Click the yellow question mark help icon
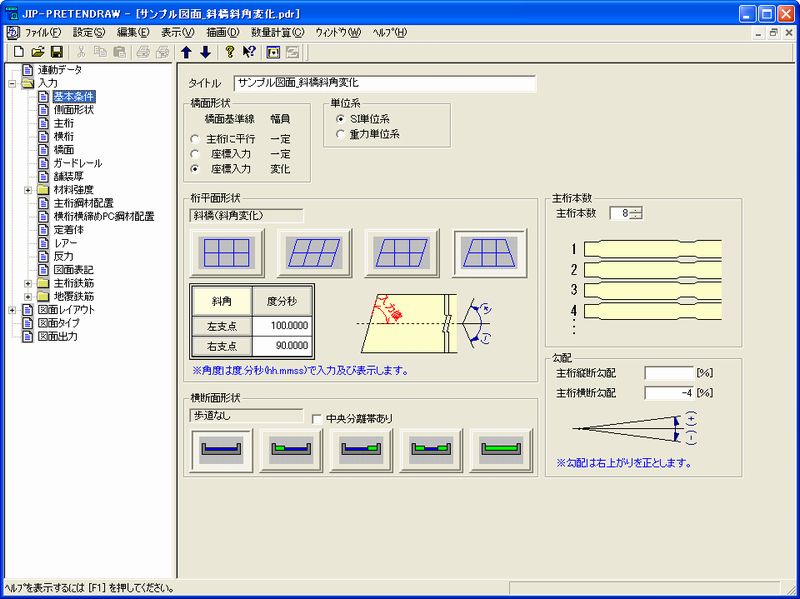 pyautogui.click(x=229, y=52)
